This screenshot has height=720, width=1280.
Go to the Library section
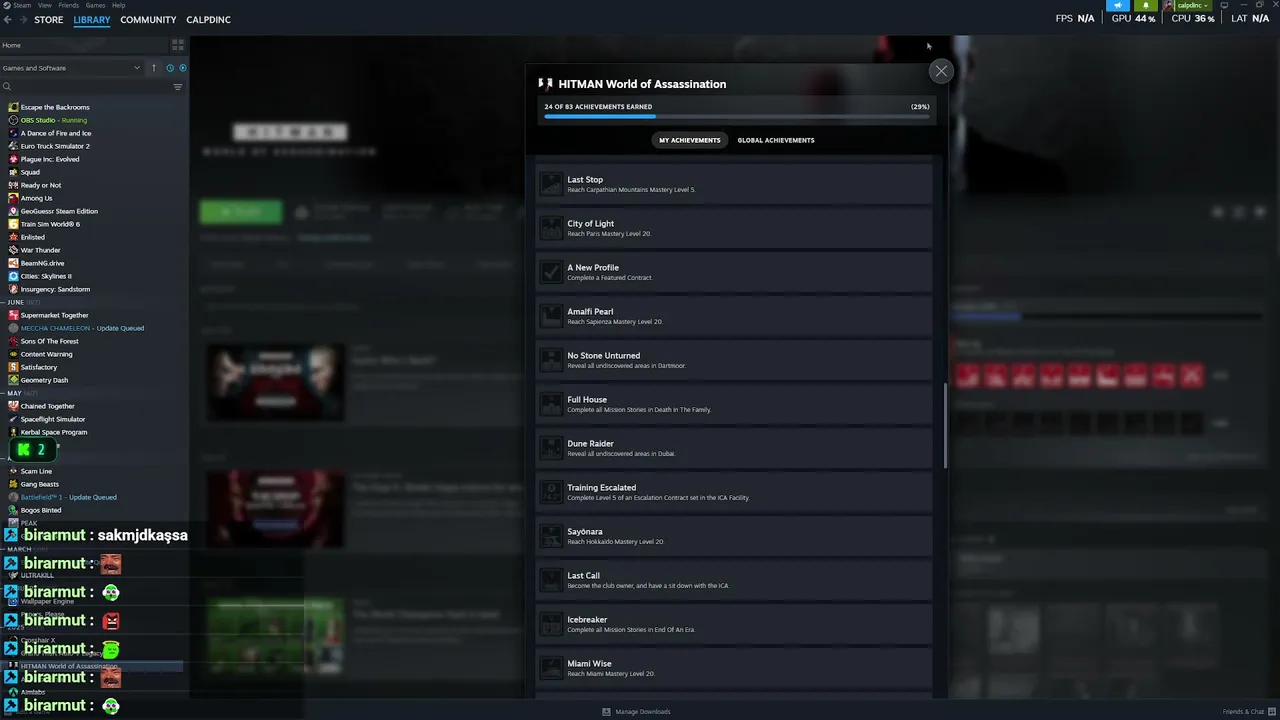coord(92,20)
